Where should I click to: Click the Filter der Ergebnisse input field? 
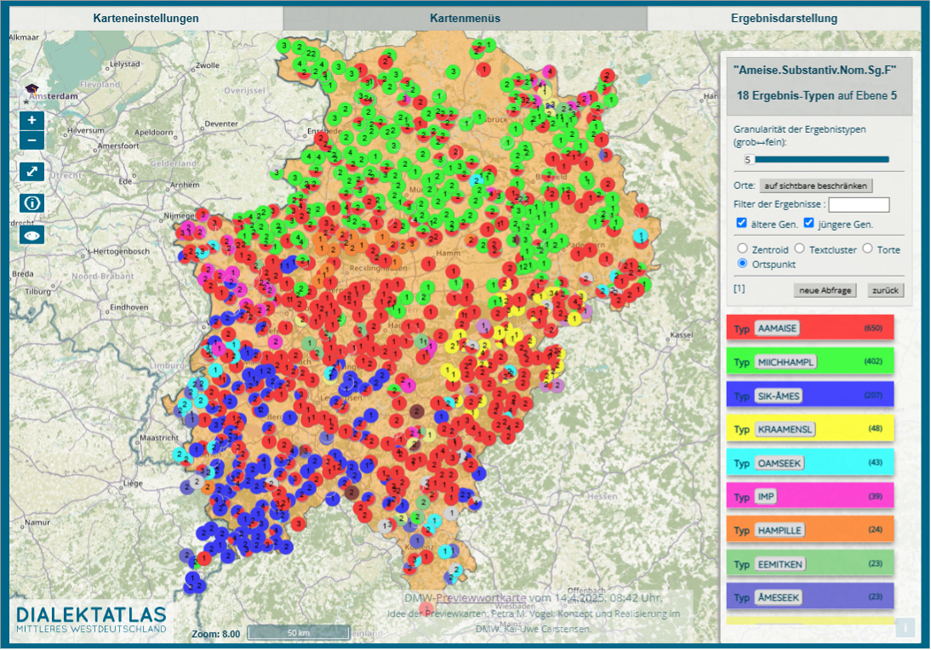[x=859, y=205]
